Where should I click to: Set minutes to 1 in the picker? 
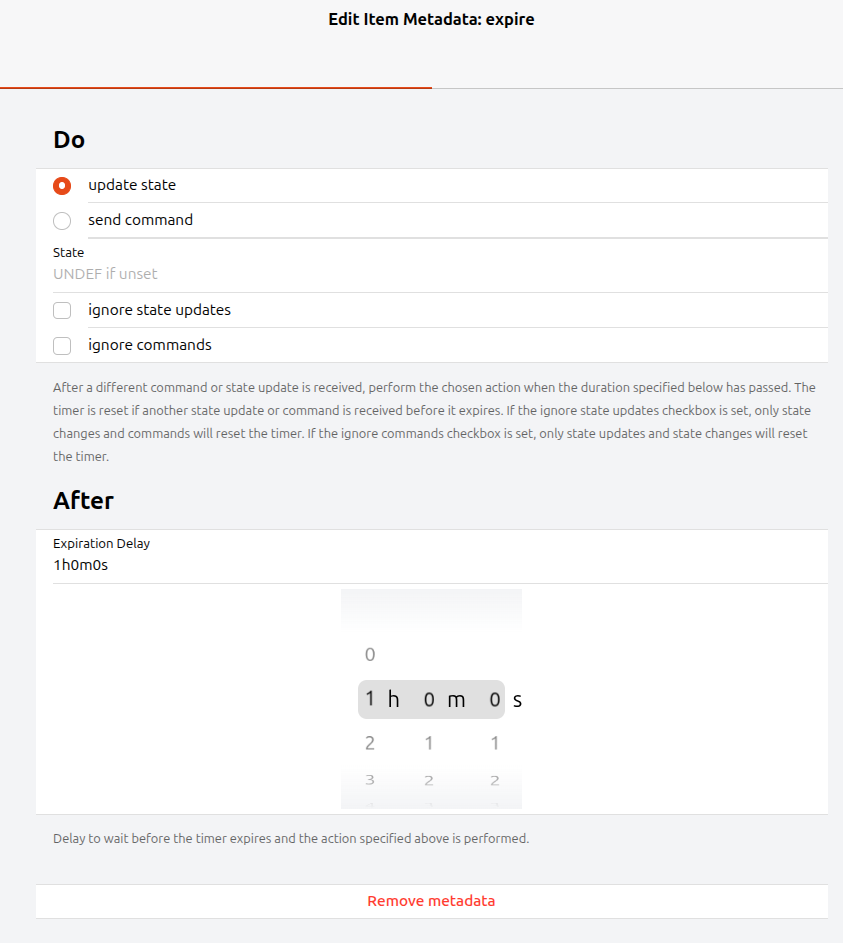coord(429,743)
